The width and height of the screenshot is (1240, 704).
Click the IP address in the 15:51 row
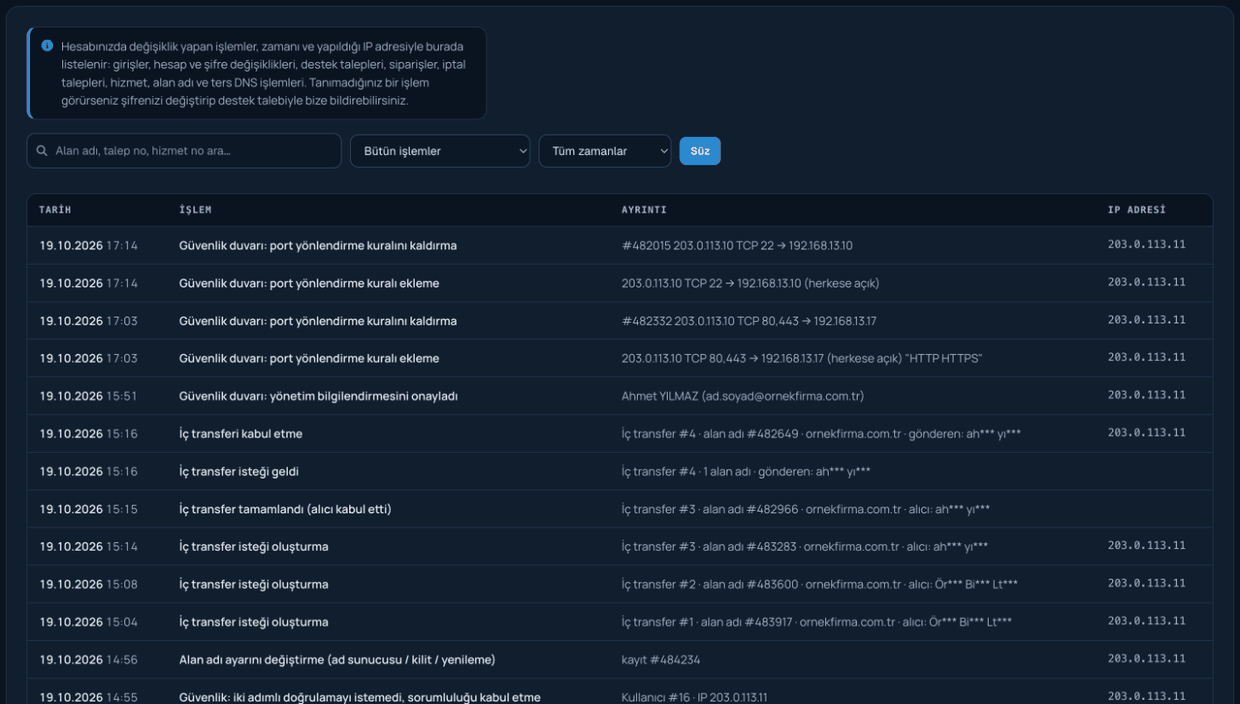1146,395
